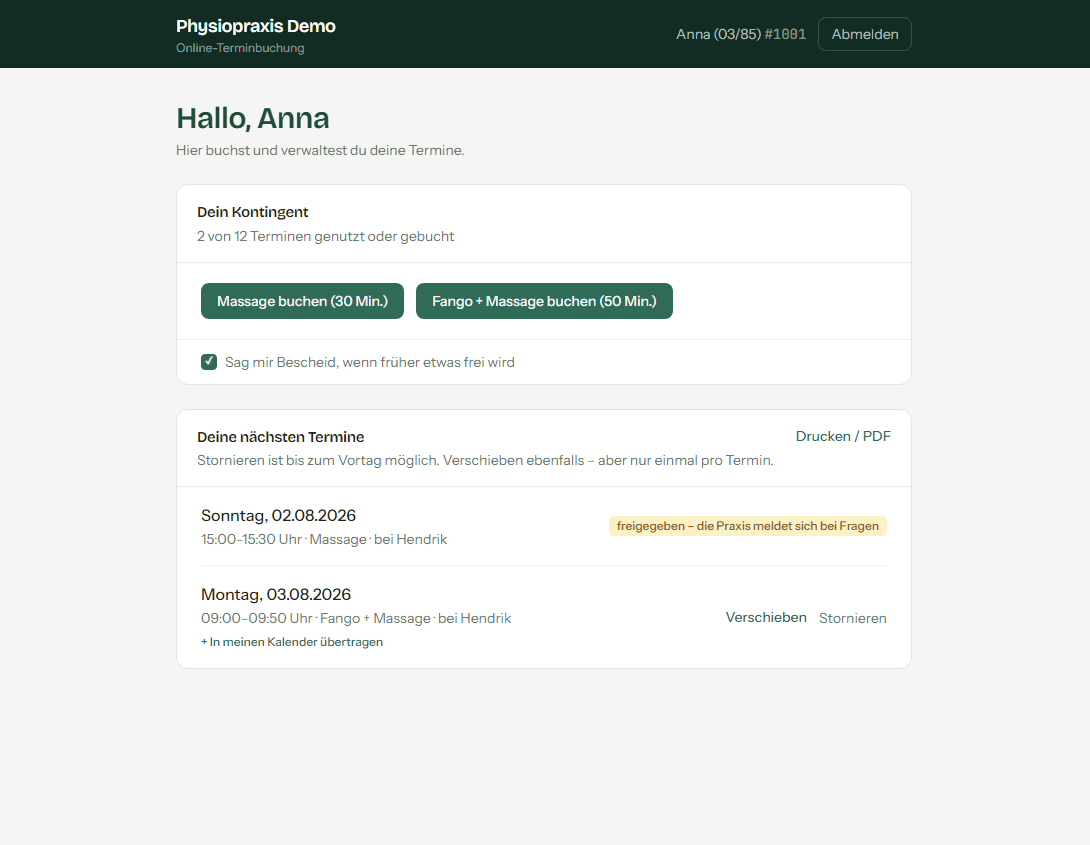Image resolution: width=1090 pixels, height=845 pixels.
Task: Click 'Hier buchst und verwaltest du deine Termine.'
Action: [x=320, y=150]
